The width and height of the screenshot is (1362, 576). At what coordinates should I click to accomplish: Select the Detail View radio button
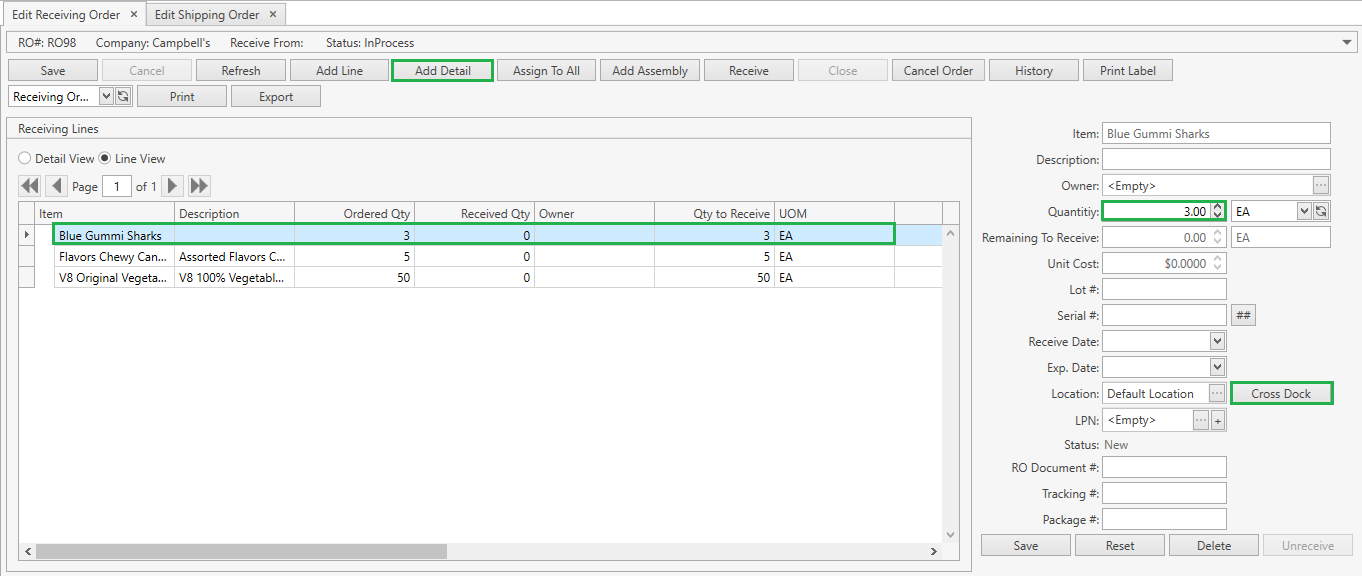tap(25, 159)
